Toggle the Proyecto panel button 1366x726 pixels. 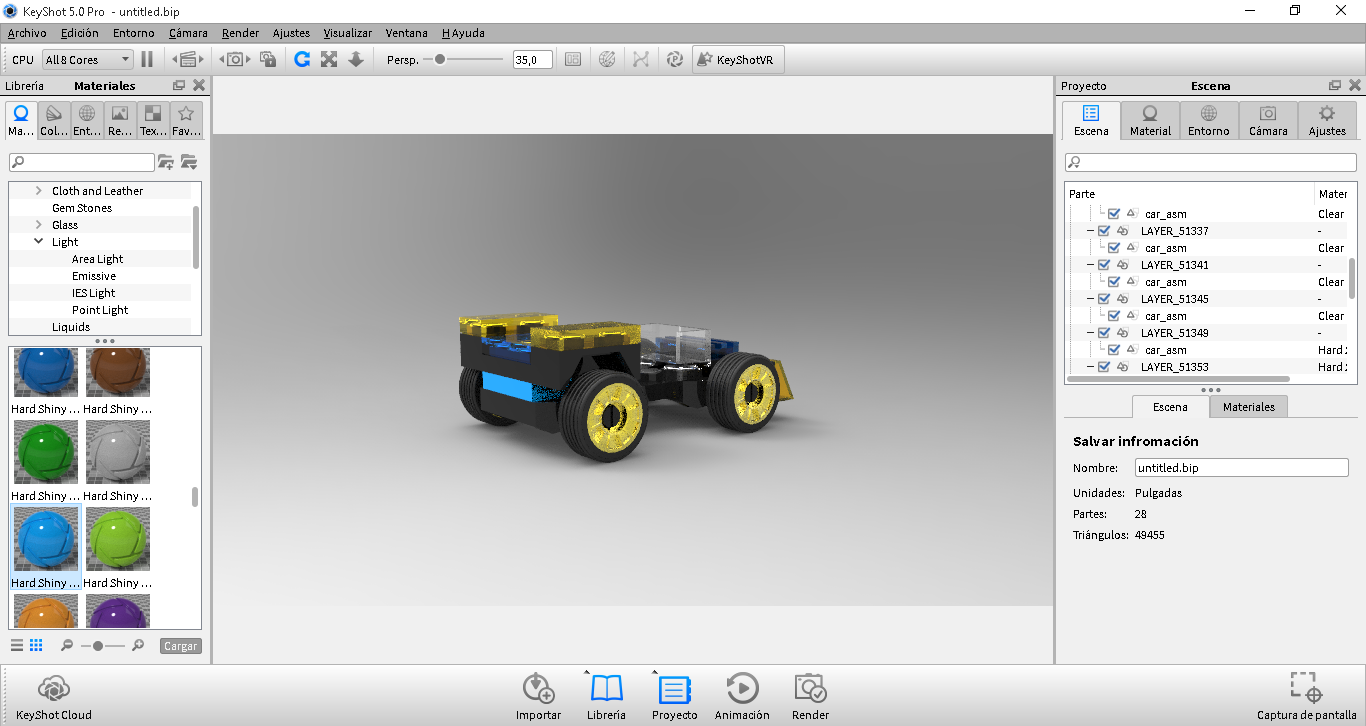point(675,698)
